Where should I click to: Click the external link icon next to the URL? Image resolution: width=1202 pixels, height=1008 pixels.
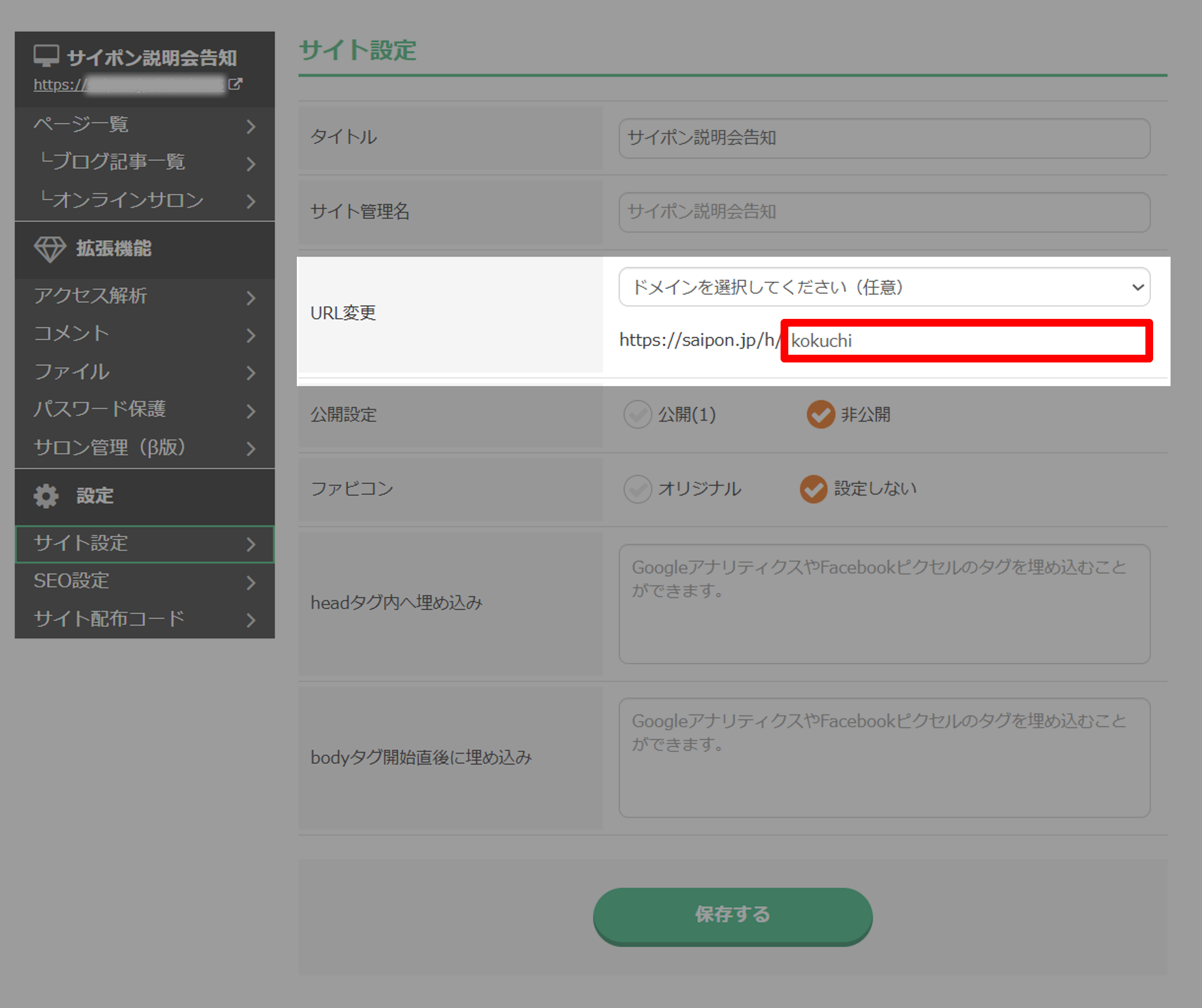pyautogui.click(x=235, y=84)
